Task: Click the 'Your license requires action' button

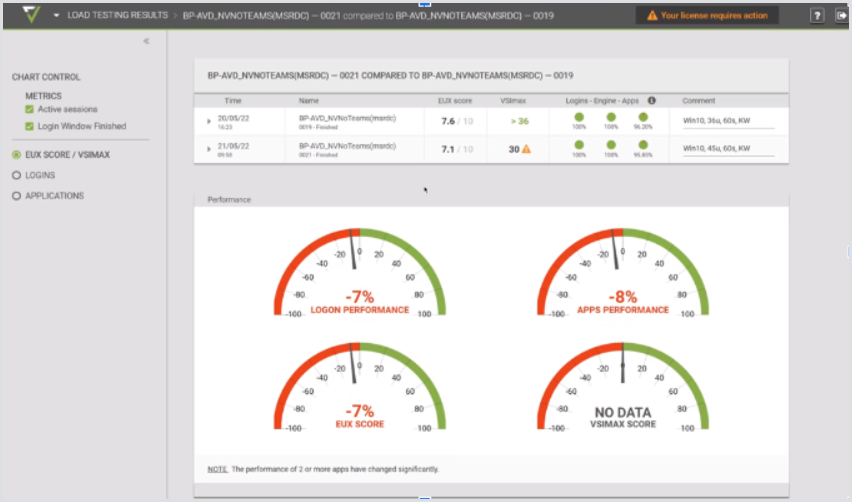Action: click(x=706, y=16)
